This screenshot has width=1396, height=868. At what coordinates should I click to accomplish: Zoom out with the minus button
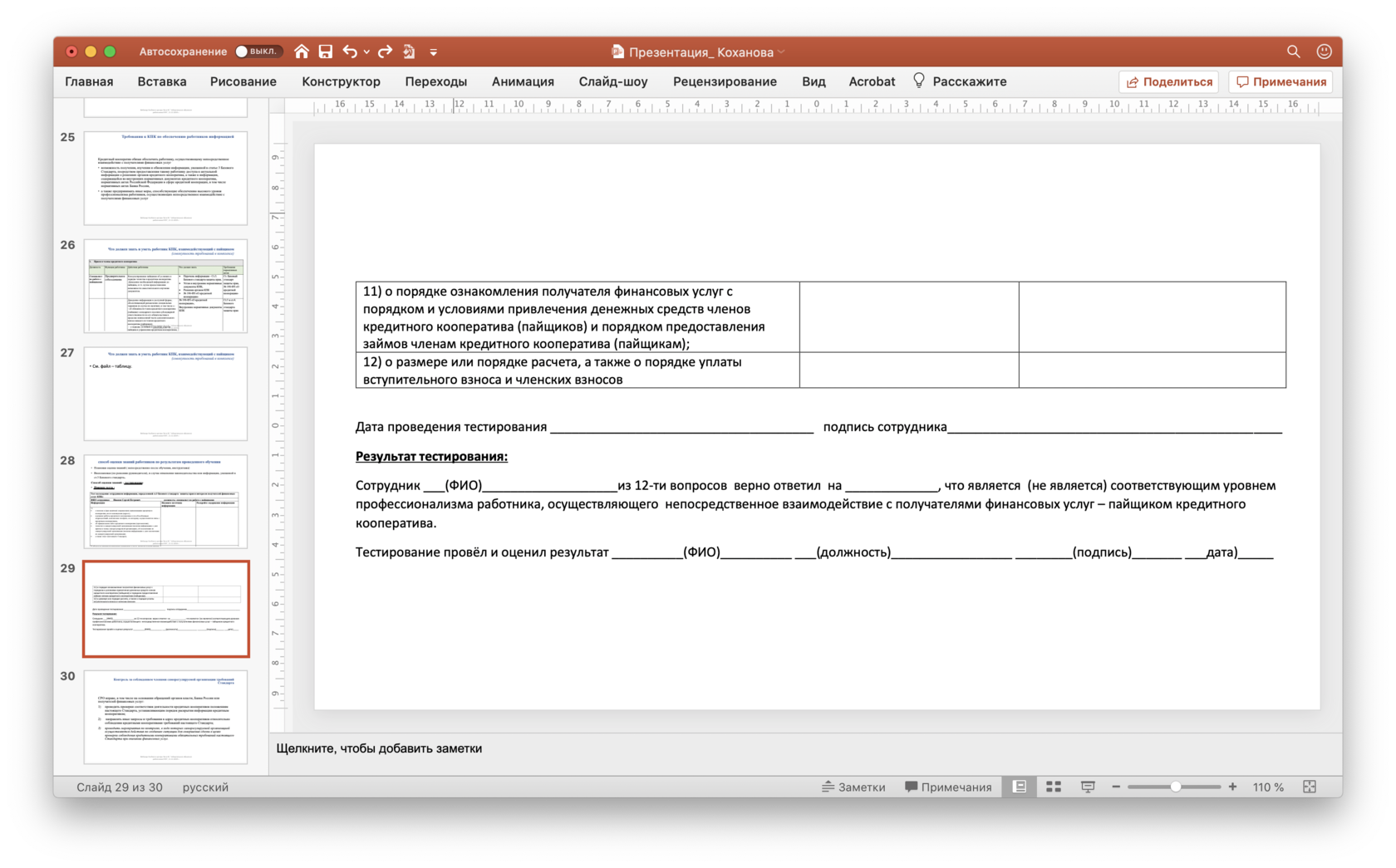[x=1116, y=787]
